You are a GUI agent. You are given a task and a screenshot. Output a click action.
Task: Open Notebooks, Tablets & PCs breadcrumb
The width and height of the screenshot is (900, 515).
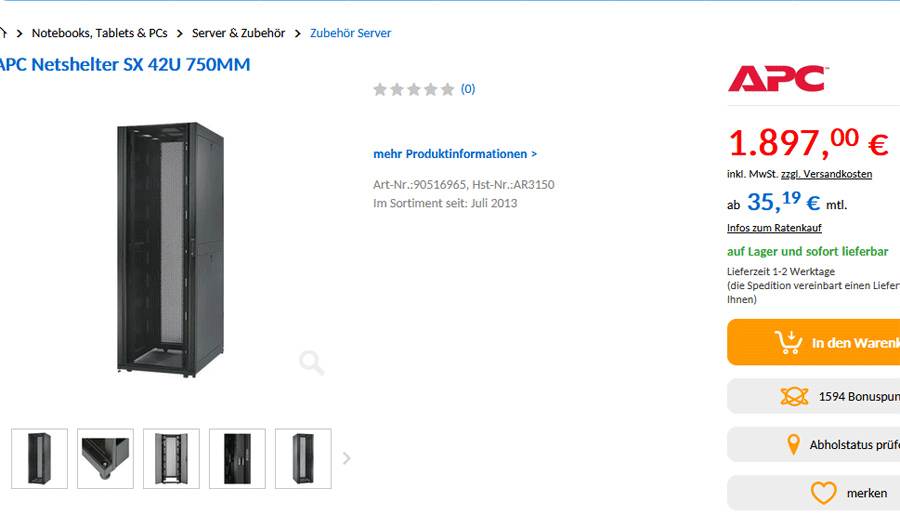coord(99,33)
